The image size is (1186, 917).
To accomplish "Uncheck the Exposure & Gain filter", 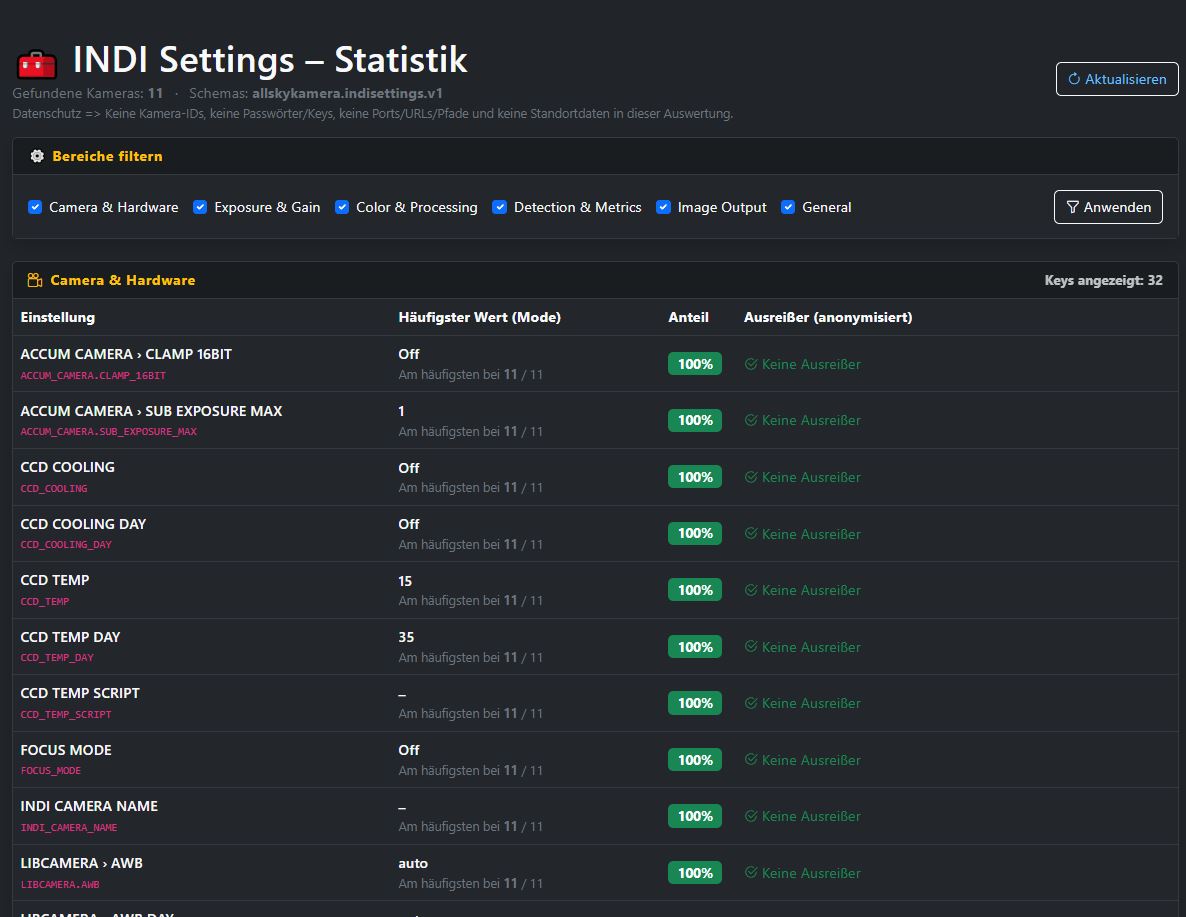I will pyautogui.click(x=200, y=207).
